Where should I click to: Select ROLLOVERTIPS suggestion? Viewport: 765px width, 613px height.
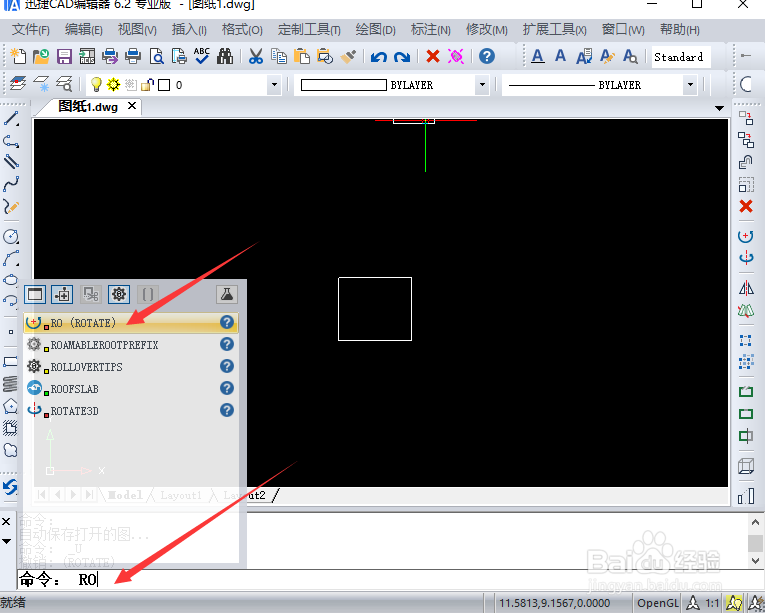pos(131,367)
